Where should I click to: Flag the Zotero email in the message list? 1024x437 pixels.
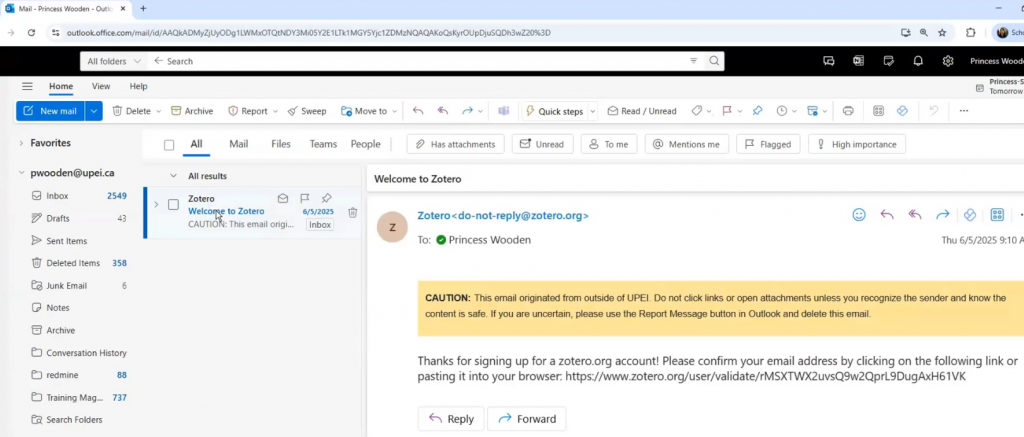tap(305, 198)
